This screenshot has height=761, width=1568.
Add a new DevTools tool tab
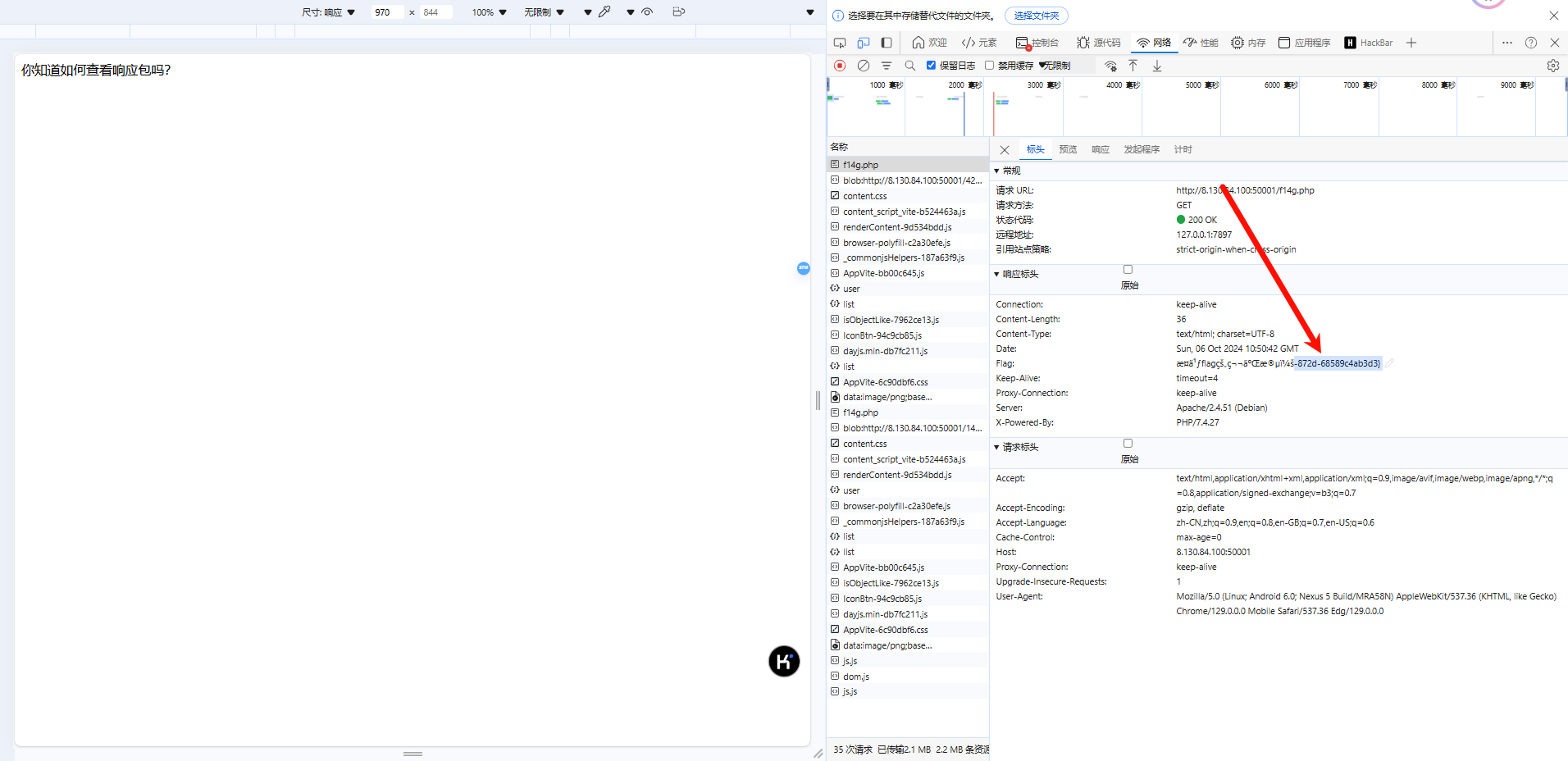[x=1411, y=43]
